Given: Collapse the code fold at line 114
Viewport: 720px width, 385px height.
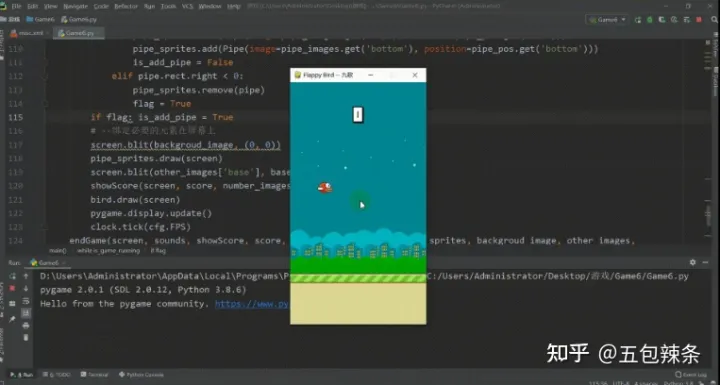Looking at the screenshot, I should click(45, 104).
